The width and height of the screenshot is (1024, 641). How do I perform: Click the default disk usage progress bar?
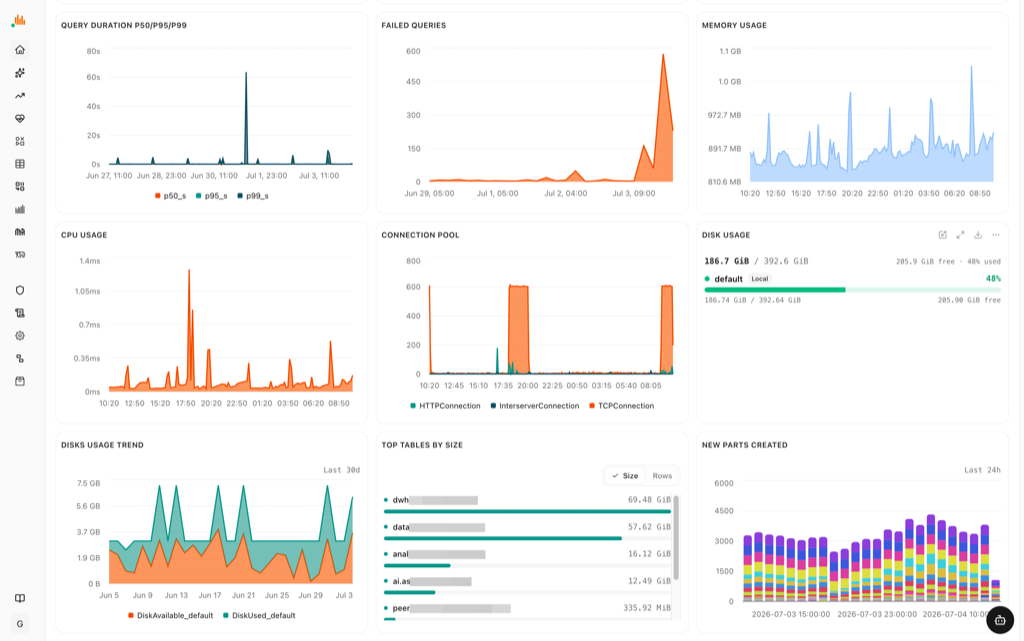tap(852, 289)
